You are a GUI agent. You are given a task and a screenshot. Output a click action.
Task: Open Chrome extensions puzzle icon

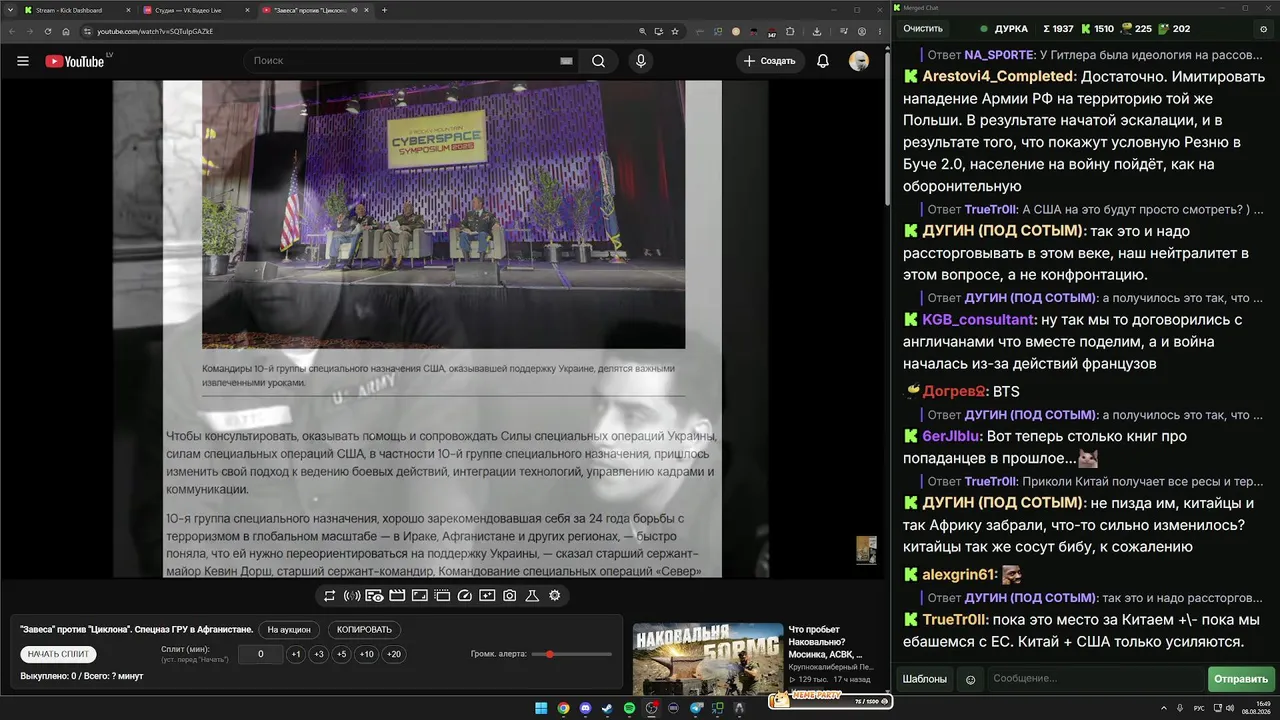click(x=790, y=31)
